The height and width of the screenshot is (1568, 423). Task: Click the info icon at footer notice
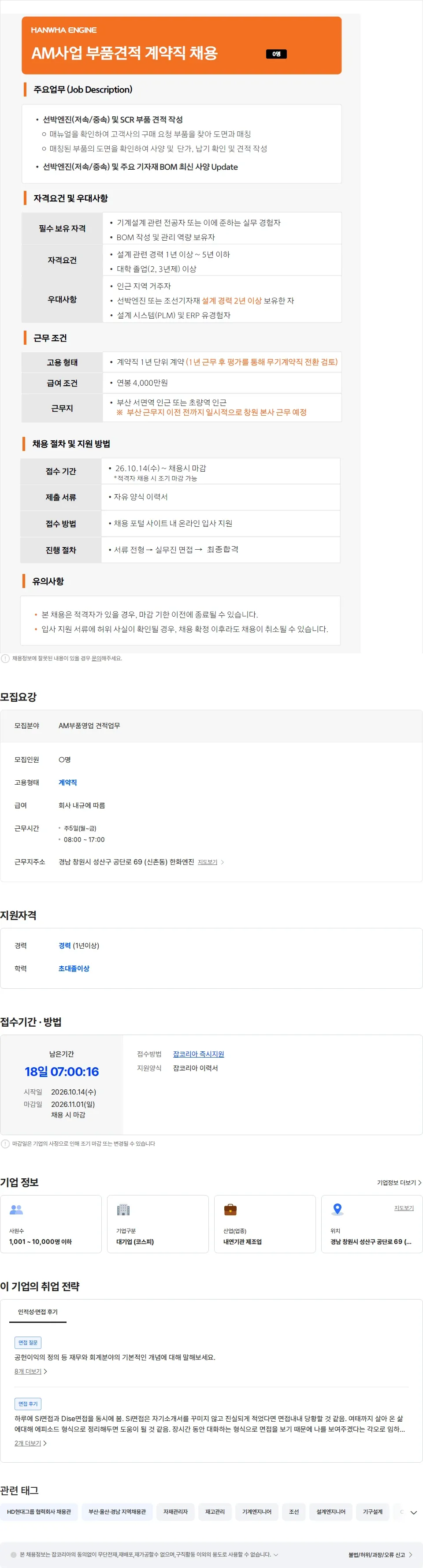[x=13, y=1555]
